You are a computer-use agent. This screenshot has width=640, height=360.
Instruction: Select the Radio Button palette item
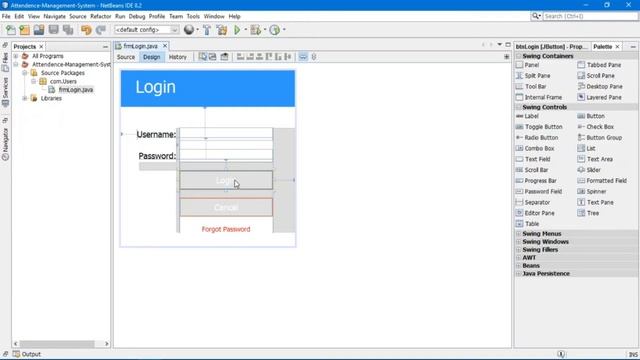point(537,138)
